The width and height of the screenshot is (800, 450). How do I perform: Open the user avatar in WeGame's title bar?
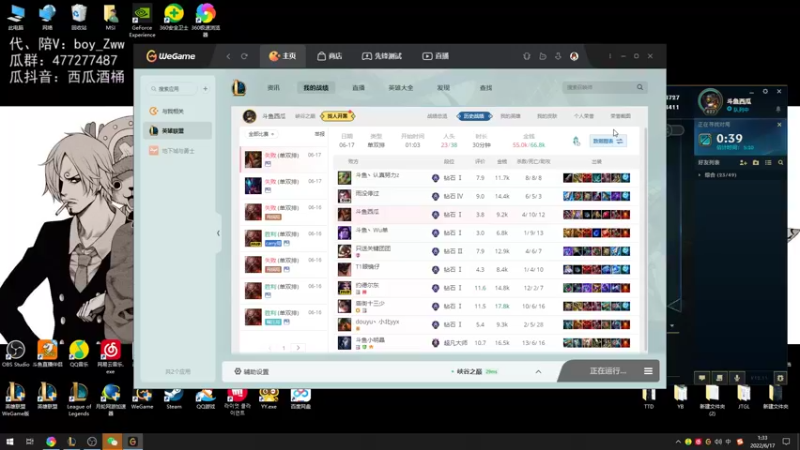click(x=574, y=56)
